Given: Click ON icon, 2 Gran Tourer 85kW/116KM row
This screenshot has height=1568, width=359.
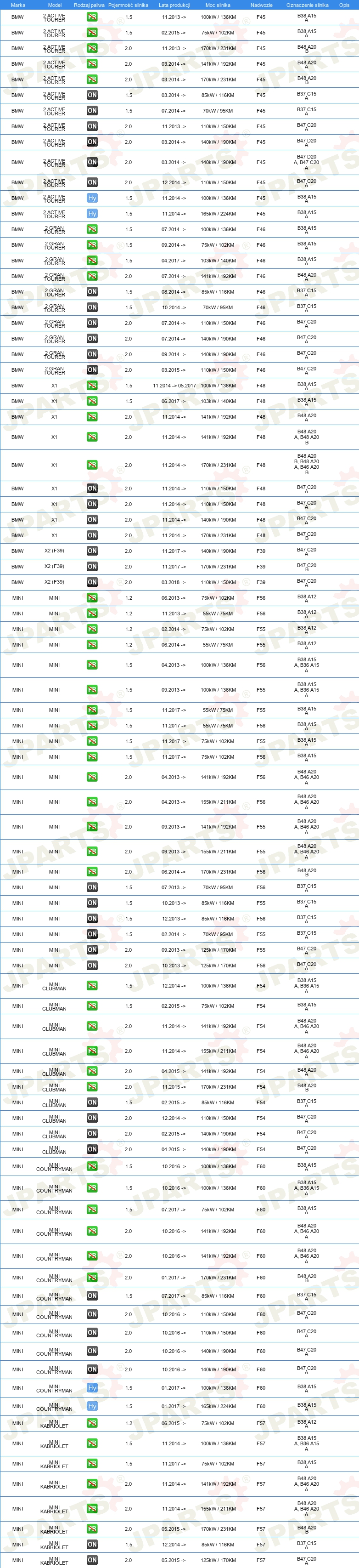Looking at the screenshot, I should [x=92, y=291].
